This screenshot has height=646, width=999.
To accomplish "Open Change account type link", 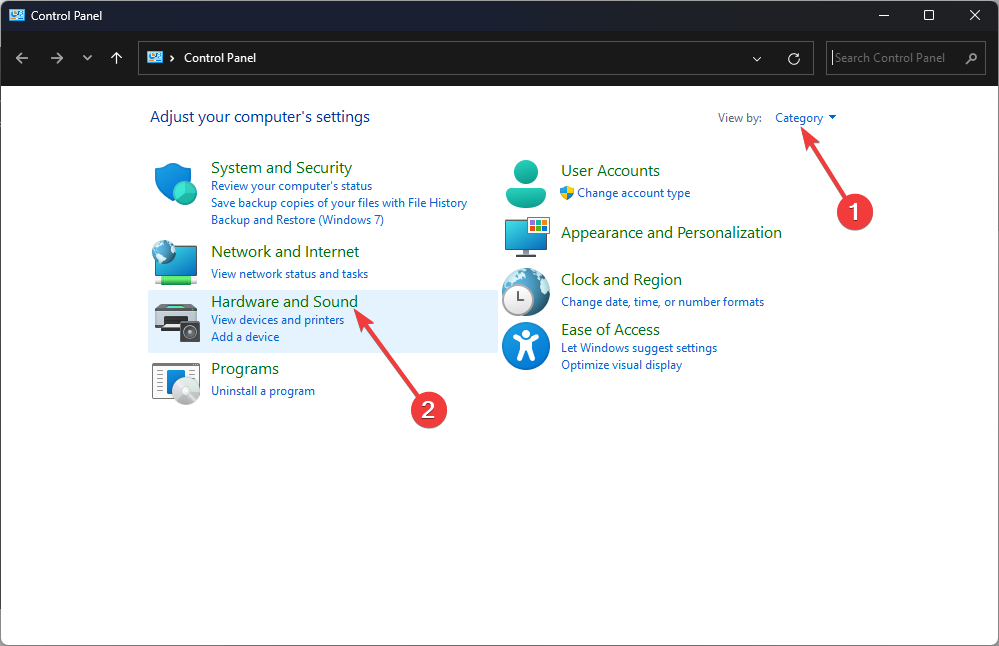I will point(633,193).
